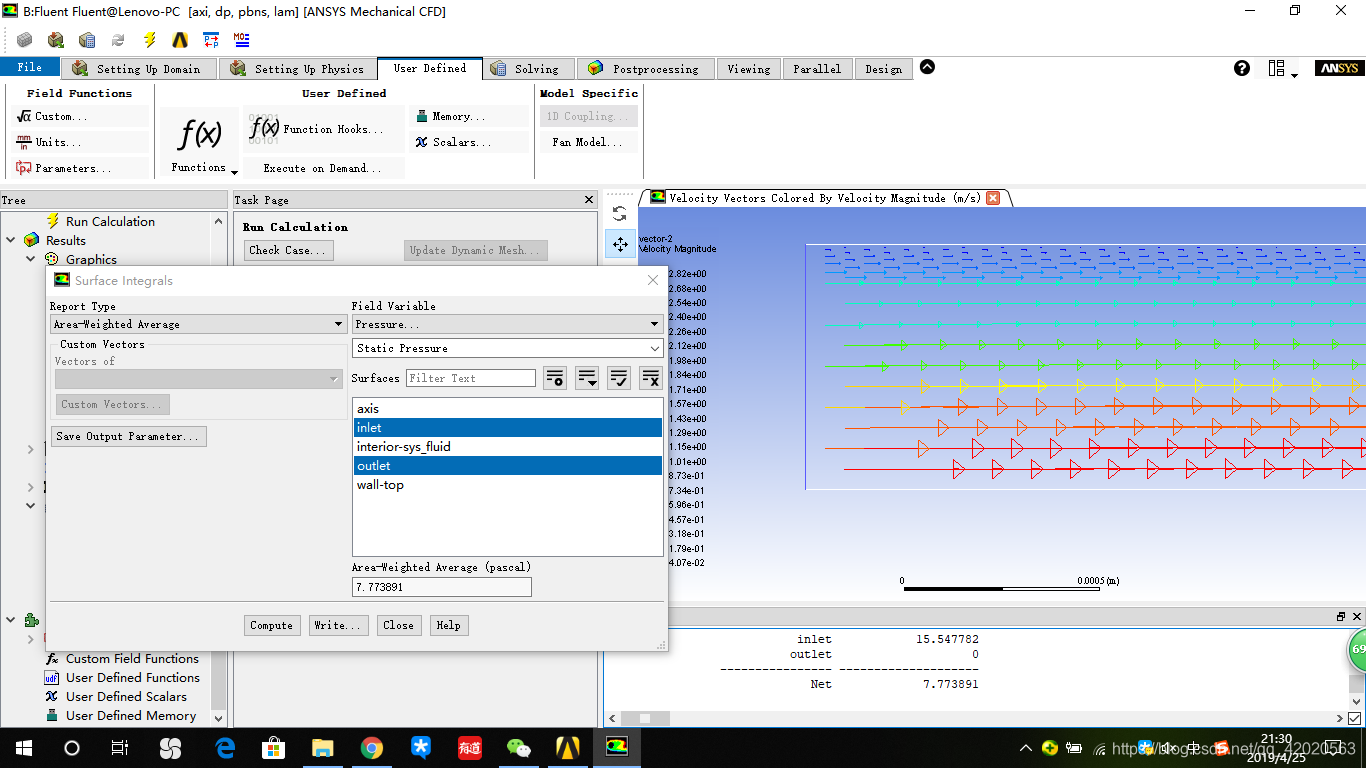The width and height of the screenshot is (1366, 768).
Task: Open WeChat from the Windows taskbar
Action: pyautogui.click(x=519, y=747)
